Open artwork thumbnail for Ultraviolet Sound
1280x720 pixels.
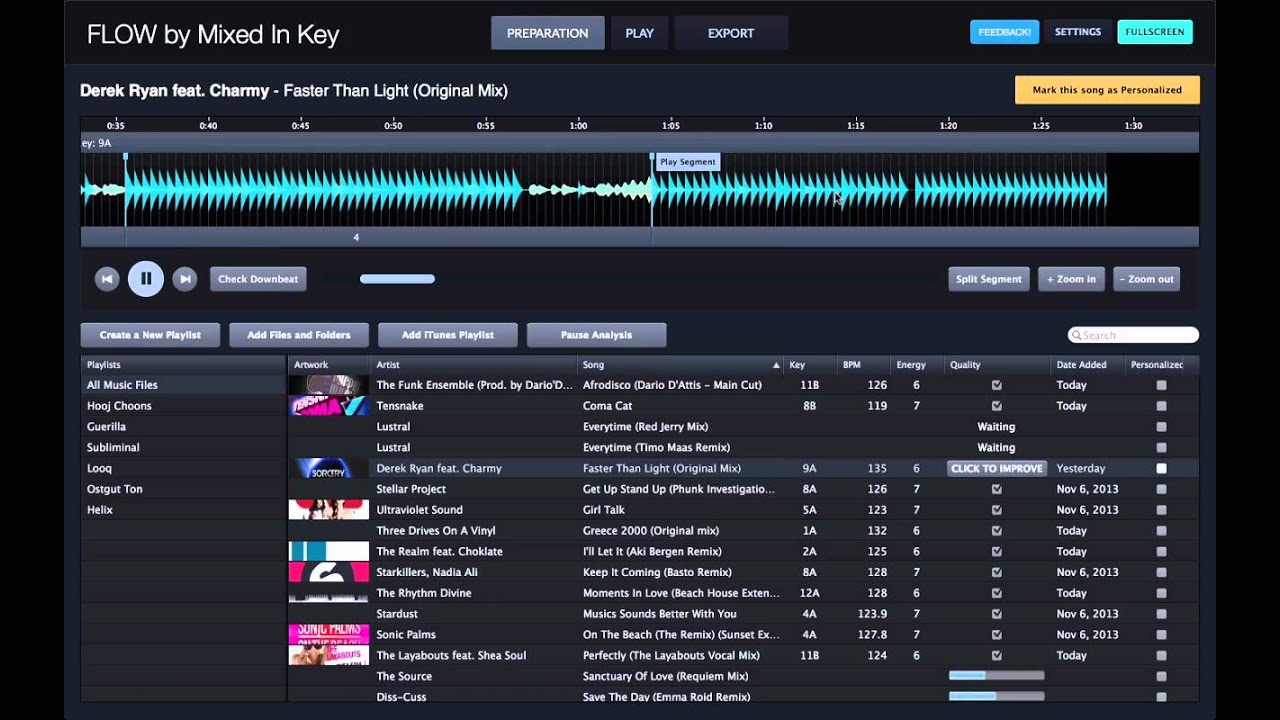tap(329, 510)
